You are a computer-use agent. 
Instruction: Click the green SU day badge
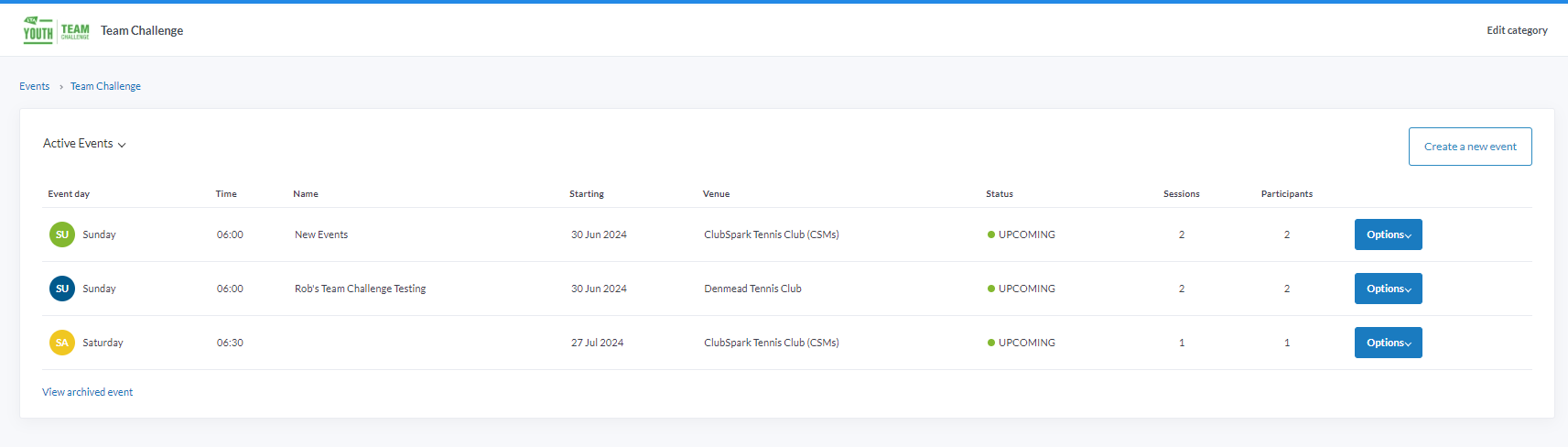click(x=62, y=234)
